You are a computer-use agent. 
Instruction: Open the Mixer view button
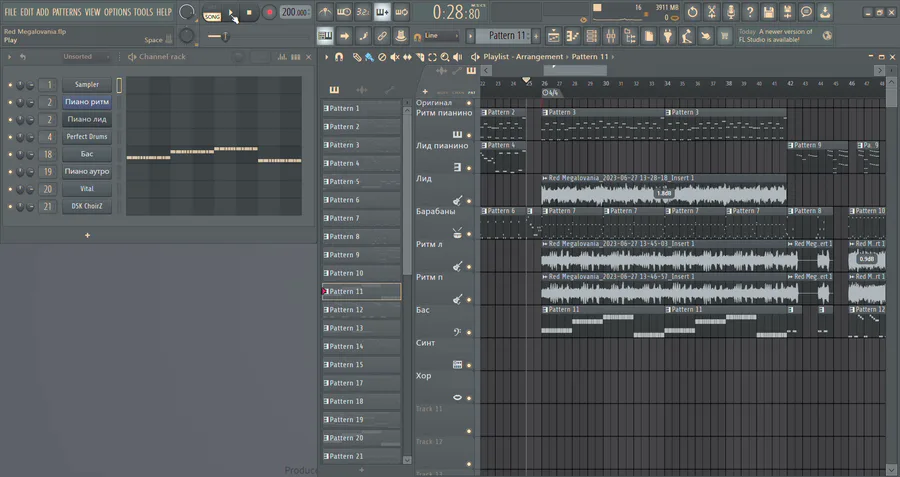pos(611,36)
